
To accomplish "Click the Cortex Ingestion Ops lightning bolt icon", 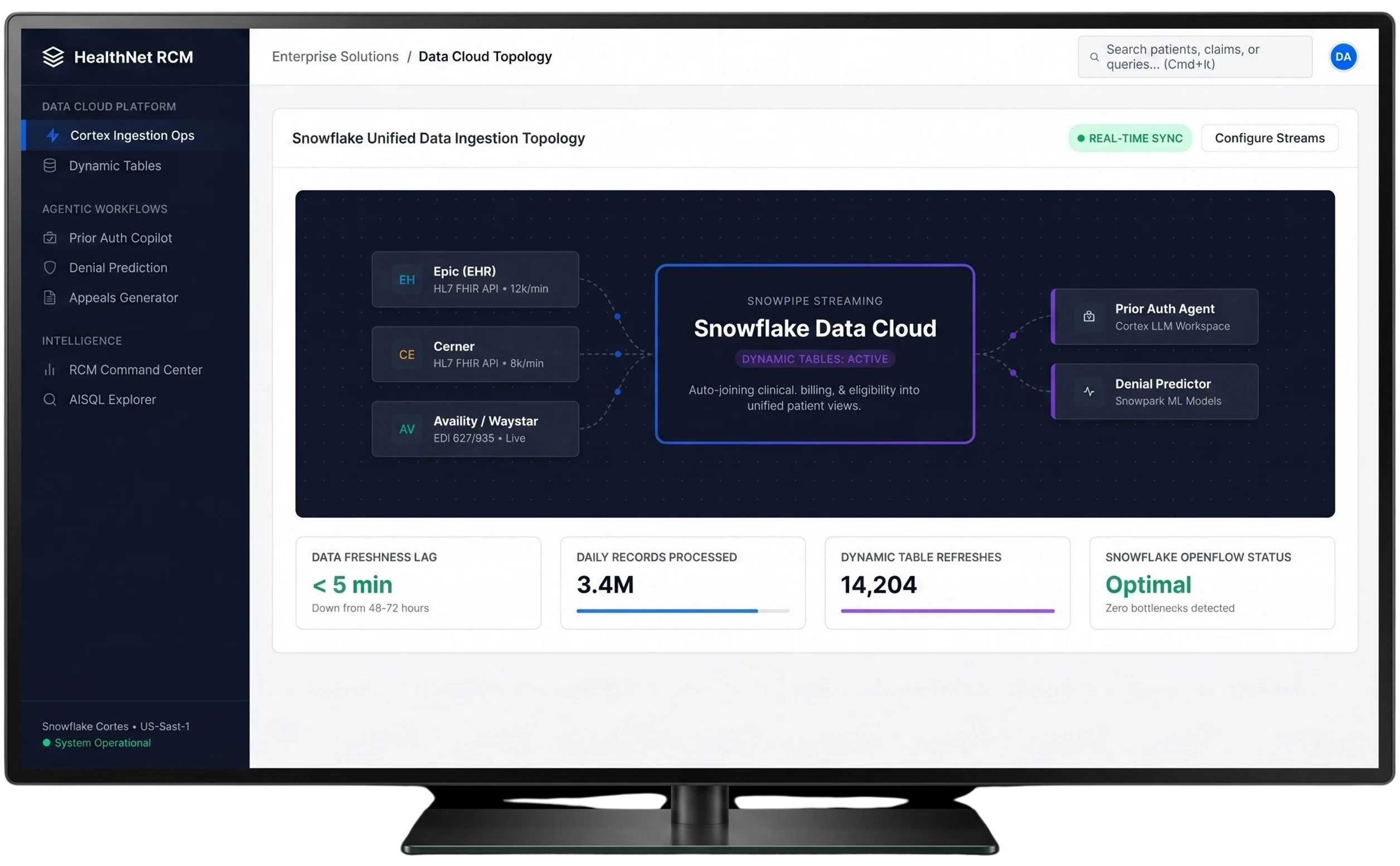I will (x=52, y=135).
